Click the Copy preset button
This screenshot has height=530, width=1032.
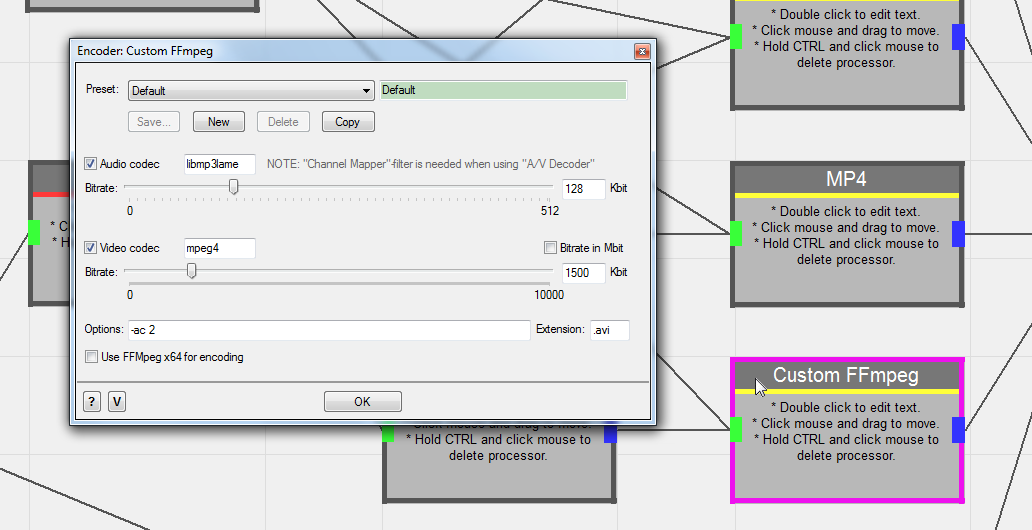(x=348, y=122)
